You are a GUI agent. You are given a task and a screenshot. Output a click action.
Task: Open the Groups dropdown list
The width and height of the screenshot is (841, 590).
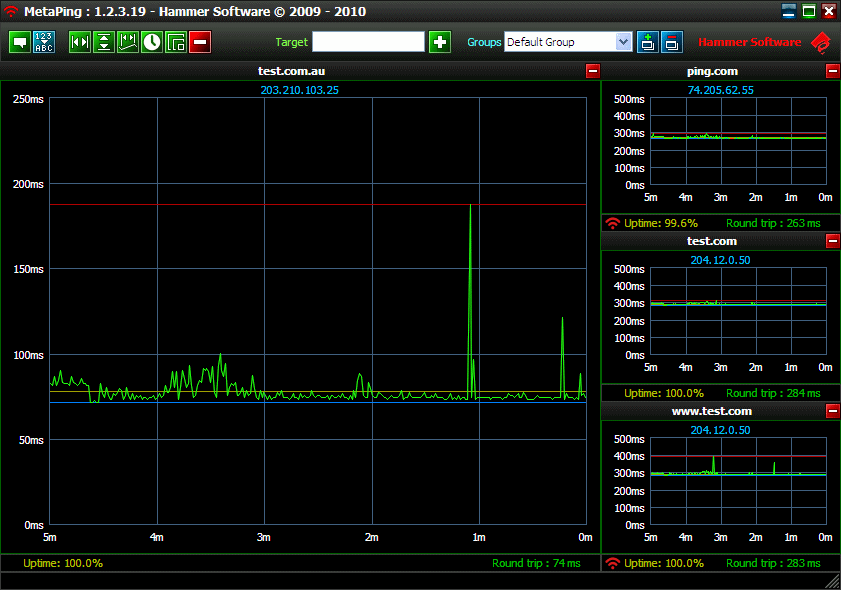(x=624, y=42)
